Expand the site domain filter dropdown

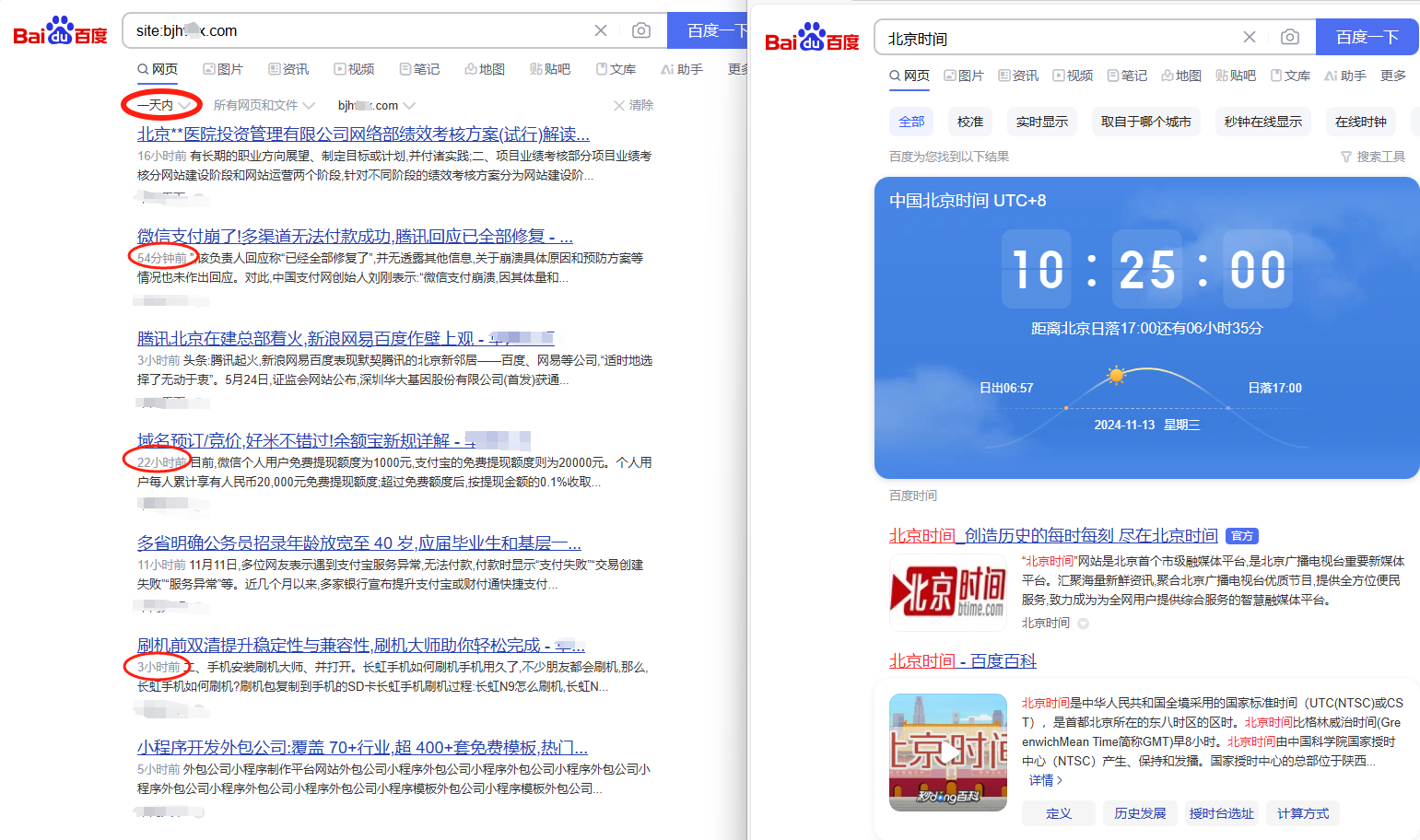(x=376, y=105)
